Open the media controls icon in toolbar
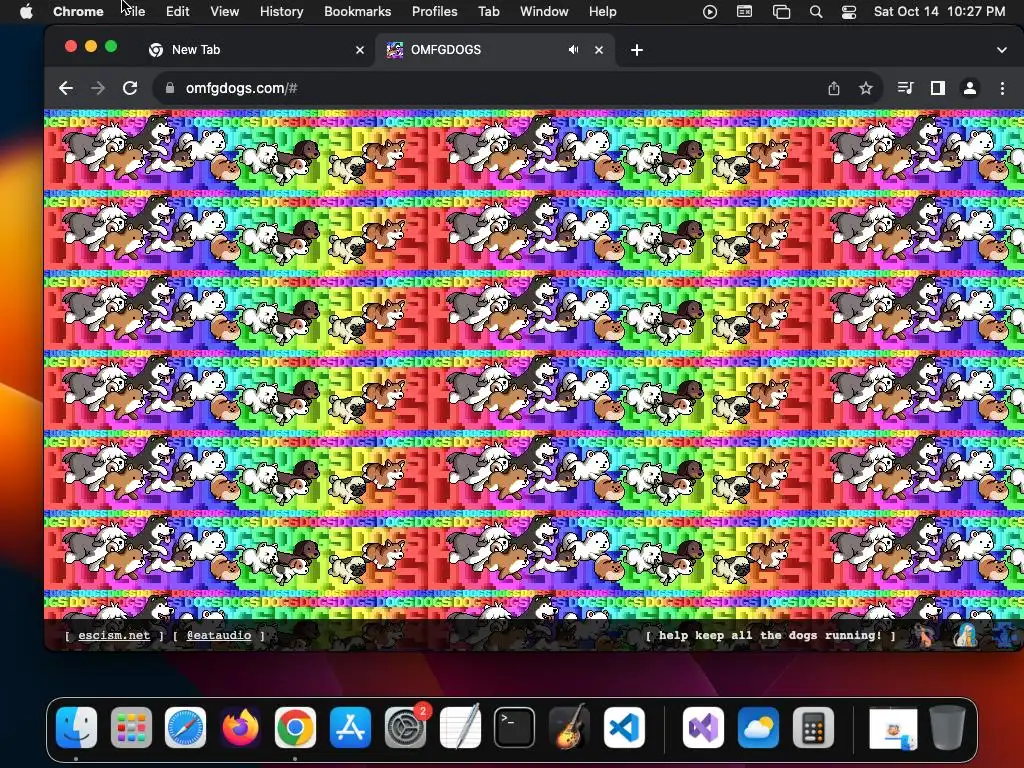The image size is (1024, 768). point(905,88)
